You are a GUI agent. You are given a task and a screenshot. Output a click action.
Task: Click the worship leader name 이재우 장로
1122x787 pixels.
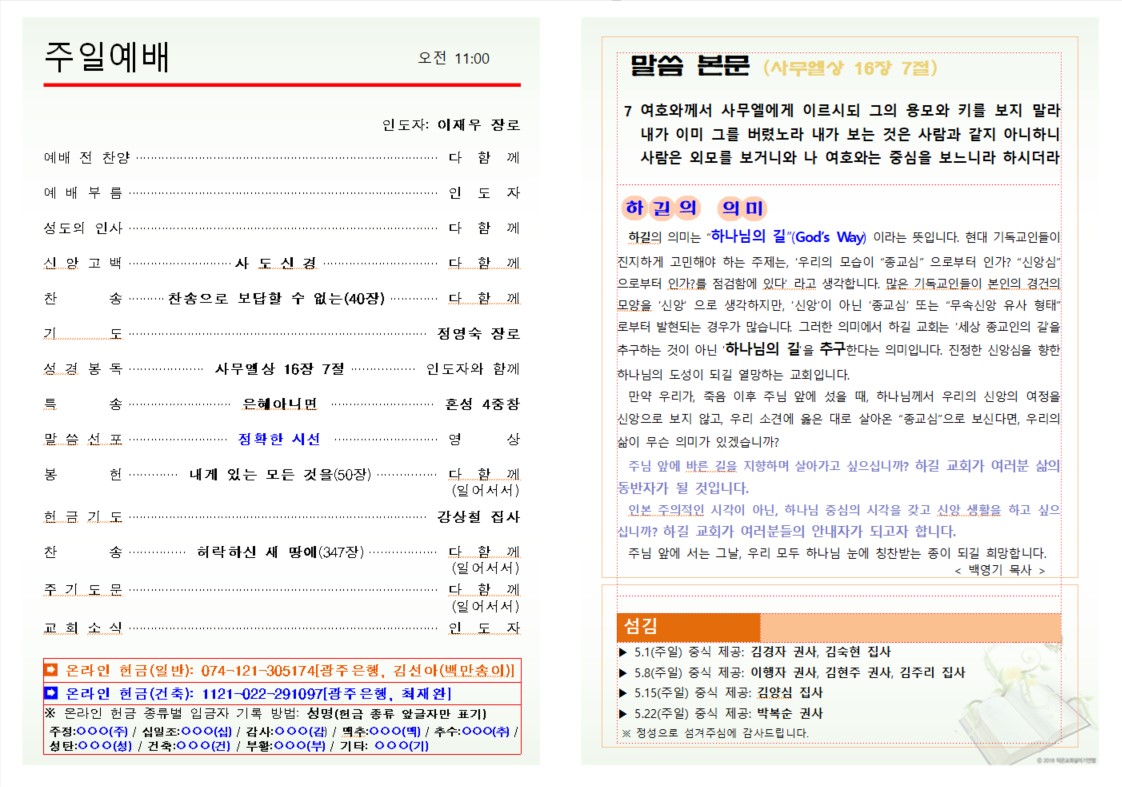(x=478, y=126)
